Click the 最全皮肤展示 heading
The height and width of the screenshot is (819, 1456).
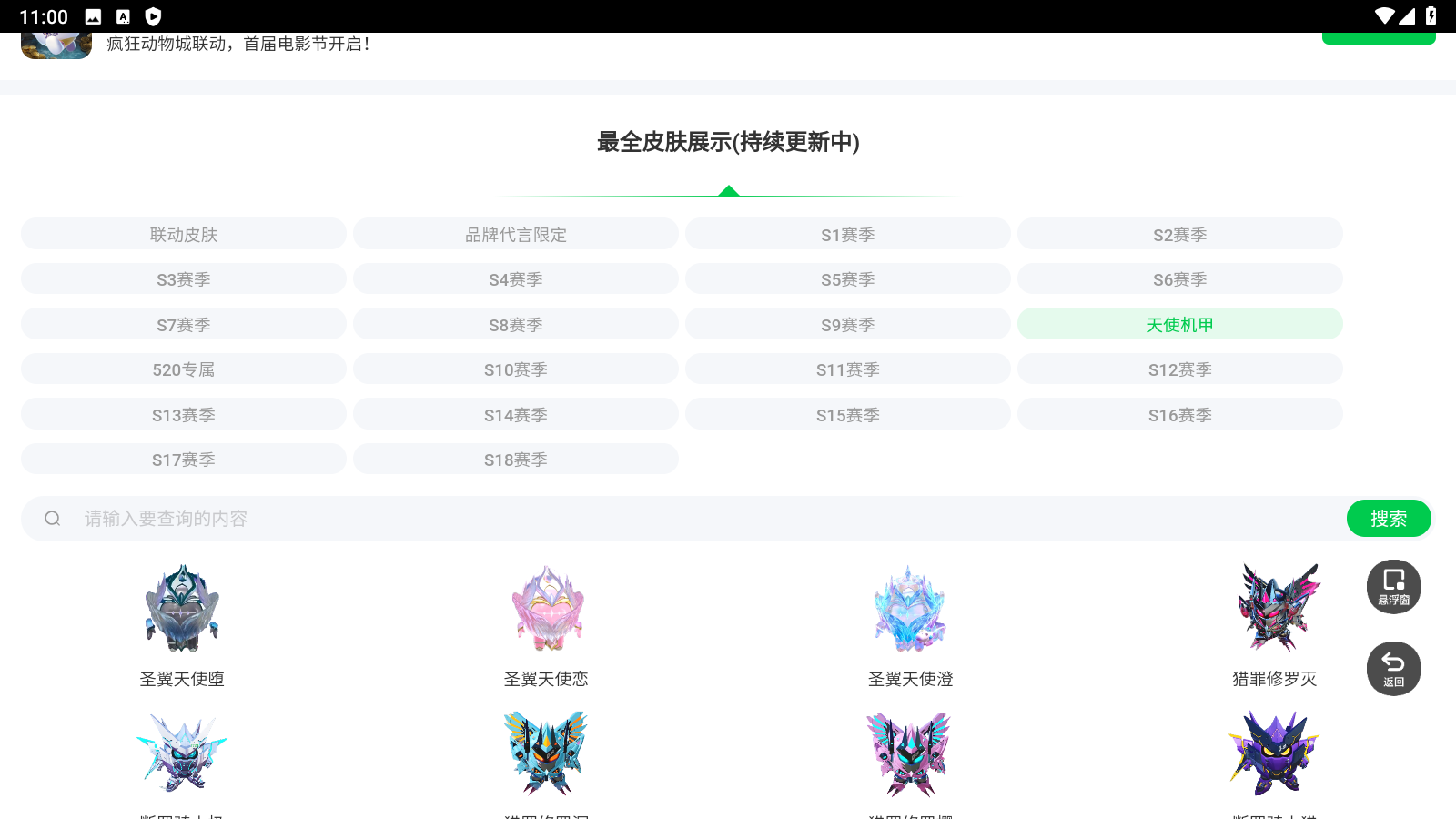point(728,142)
